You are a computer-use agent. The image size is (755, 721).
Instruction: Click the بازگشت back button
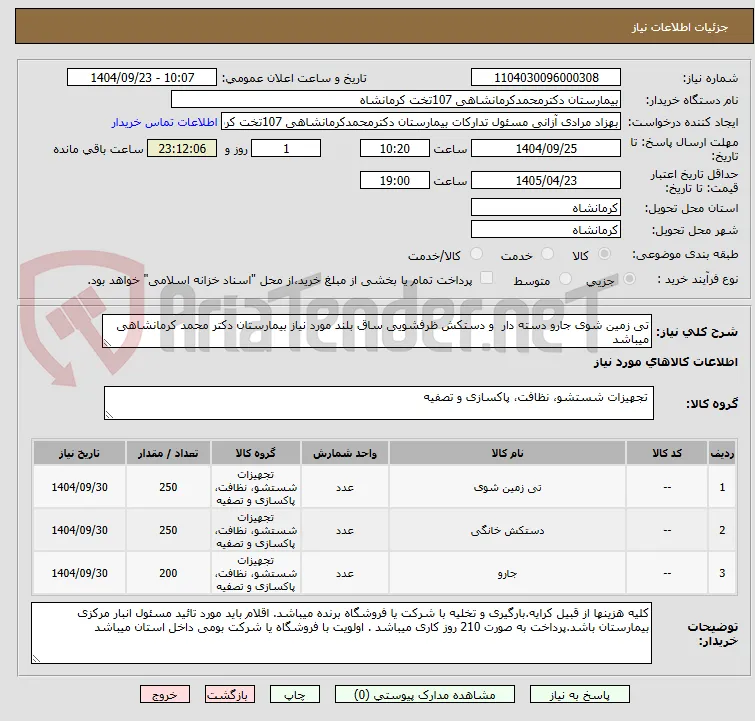[x=230, y=695]
